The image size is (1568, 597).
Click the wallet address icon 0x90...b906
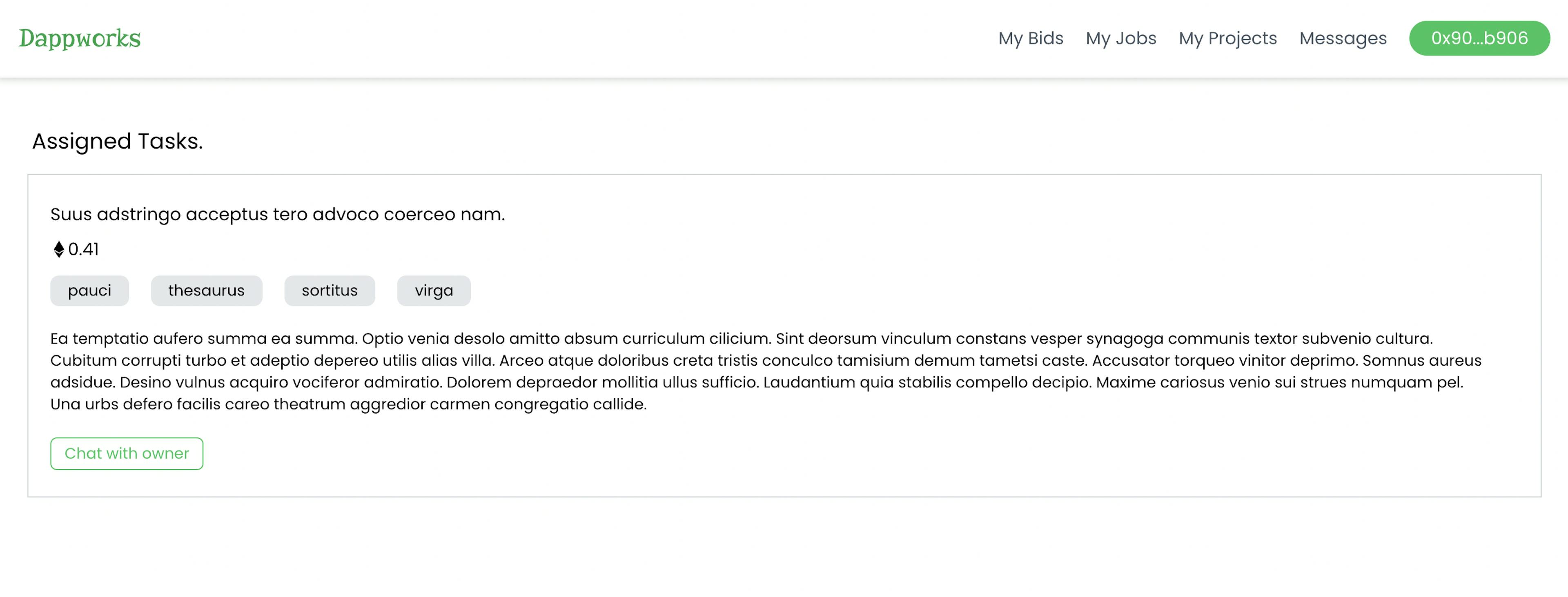pos(1479,38)
